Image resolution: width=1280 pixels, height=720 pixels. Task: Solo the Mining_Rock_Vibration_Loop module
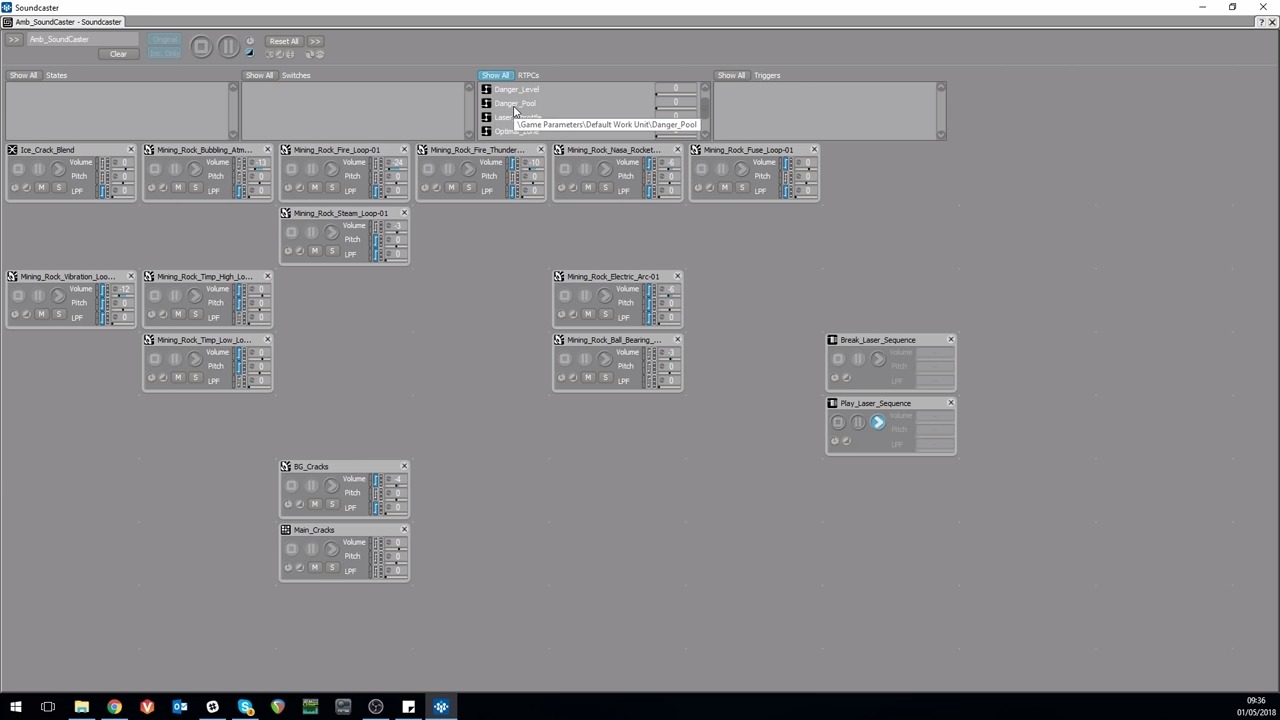58,314
